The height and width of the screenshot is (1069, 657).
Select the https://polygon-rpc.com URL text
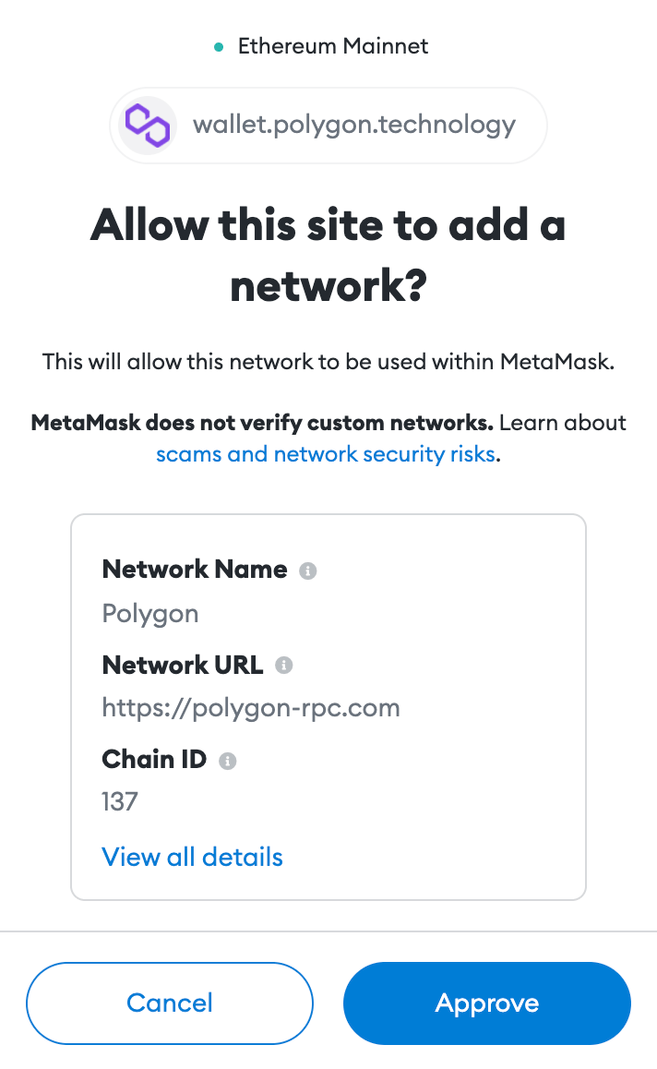(x=251, y=708)
